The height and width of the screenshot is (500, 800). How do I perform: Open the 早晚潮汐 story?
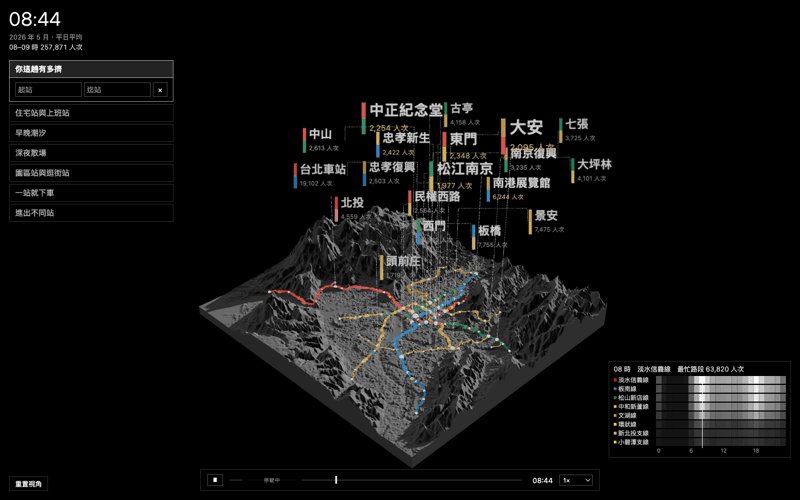[91, 133]
